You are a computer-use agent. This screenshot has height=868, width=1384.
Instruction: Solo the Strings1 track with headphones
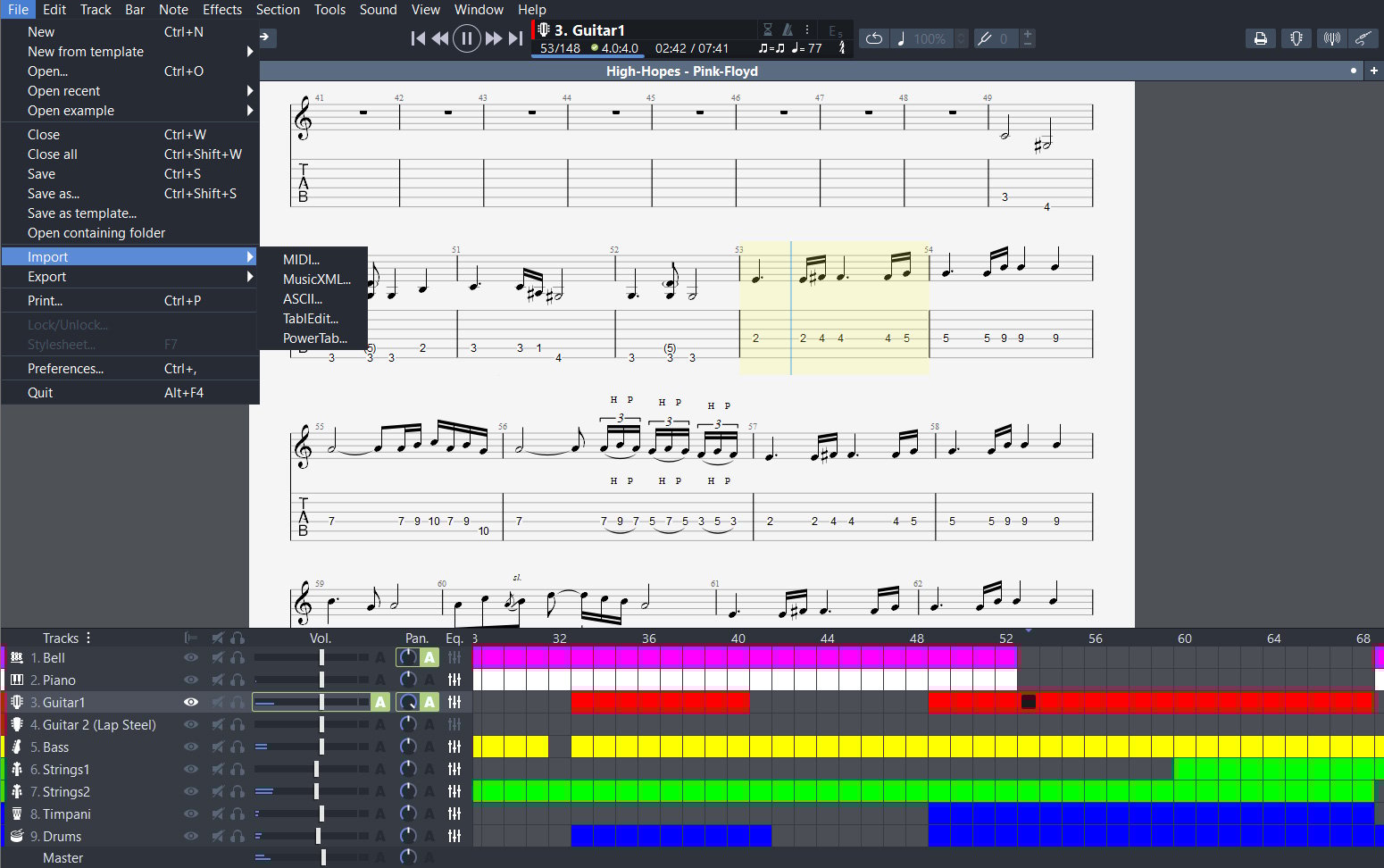coord(238,769)
